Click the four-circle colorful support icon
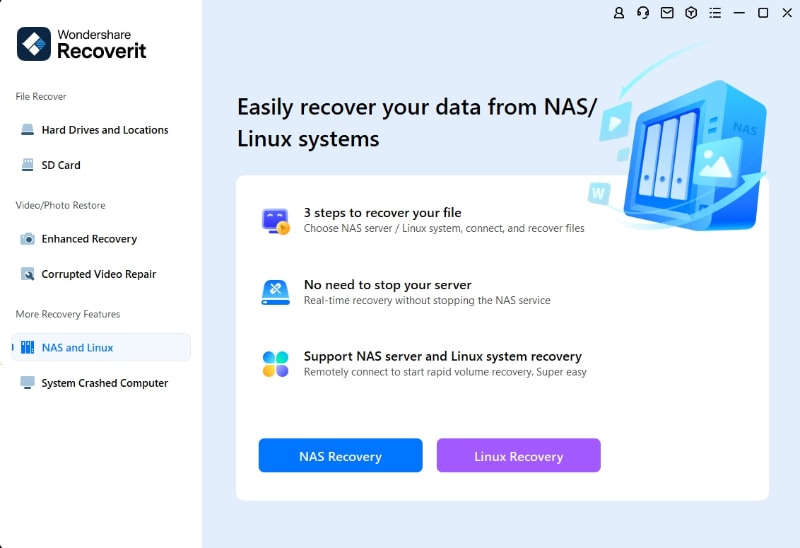This screenshot has width=800, height=548. 275,364
